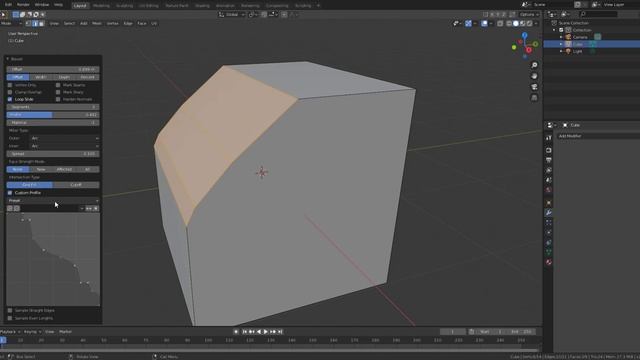The width and height of the screenshot is (640, 360).
Task: Switch to rendered shading icon
Action: click(x=529, y=24)
